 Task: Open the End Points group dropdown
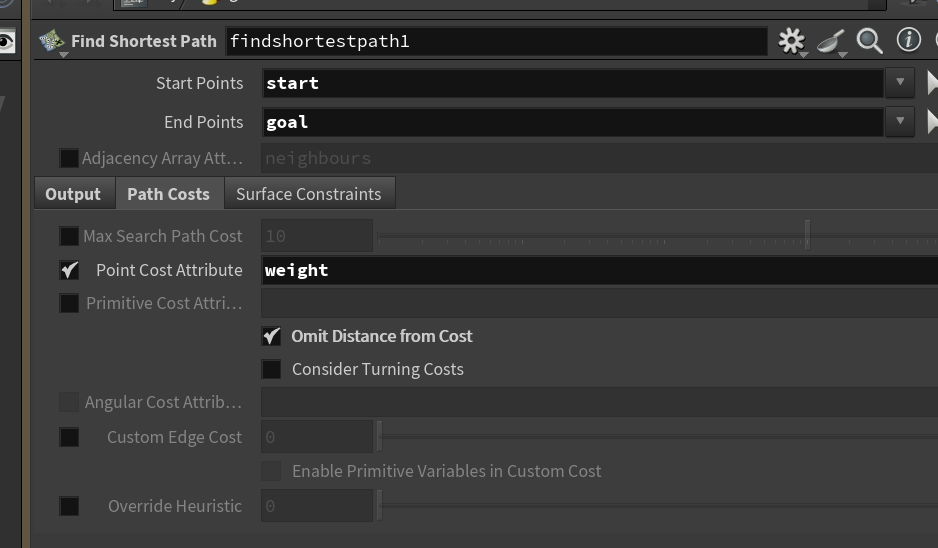[x=900, y=122]
